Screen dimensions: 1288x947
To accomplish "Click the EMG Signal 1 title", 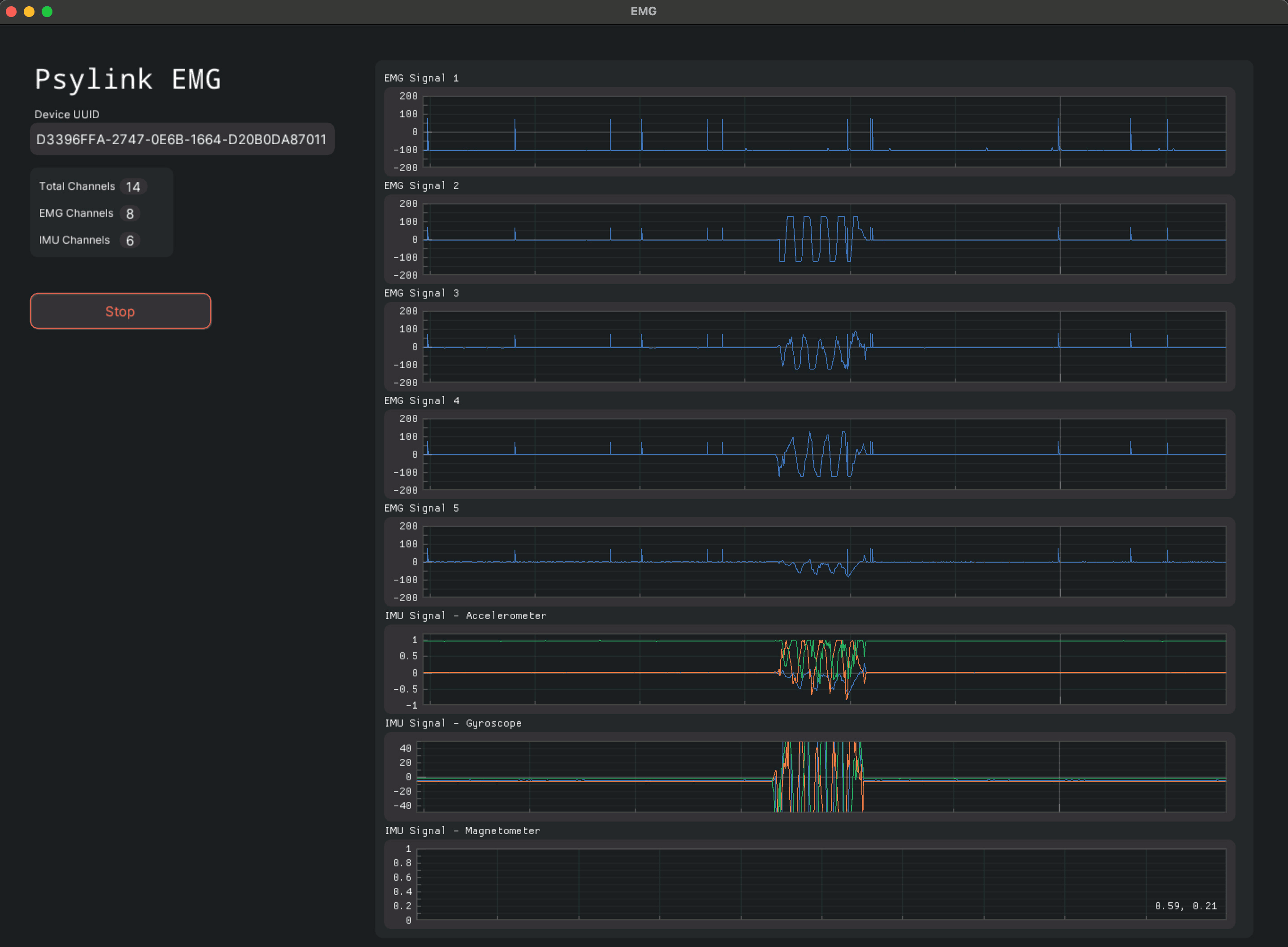I will [x=422, y=78].
